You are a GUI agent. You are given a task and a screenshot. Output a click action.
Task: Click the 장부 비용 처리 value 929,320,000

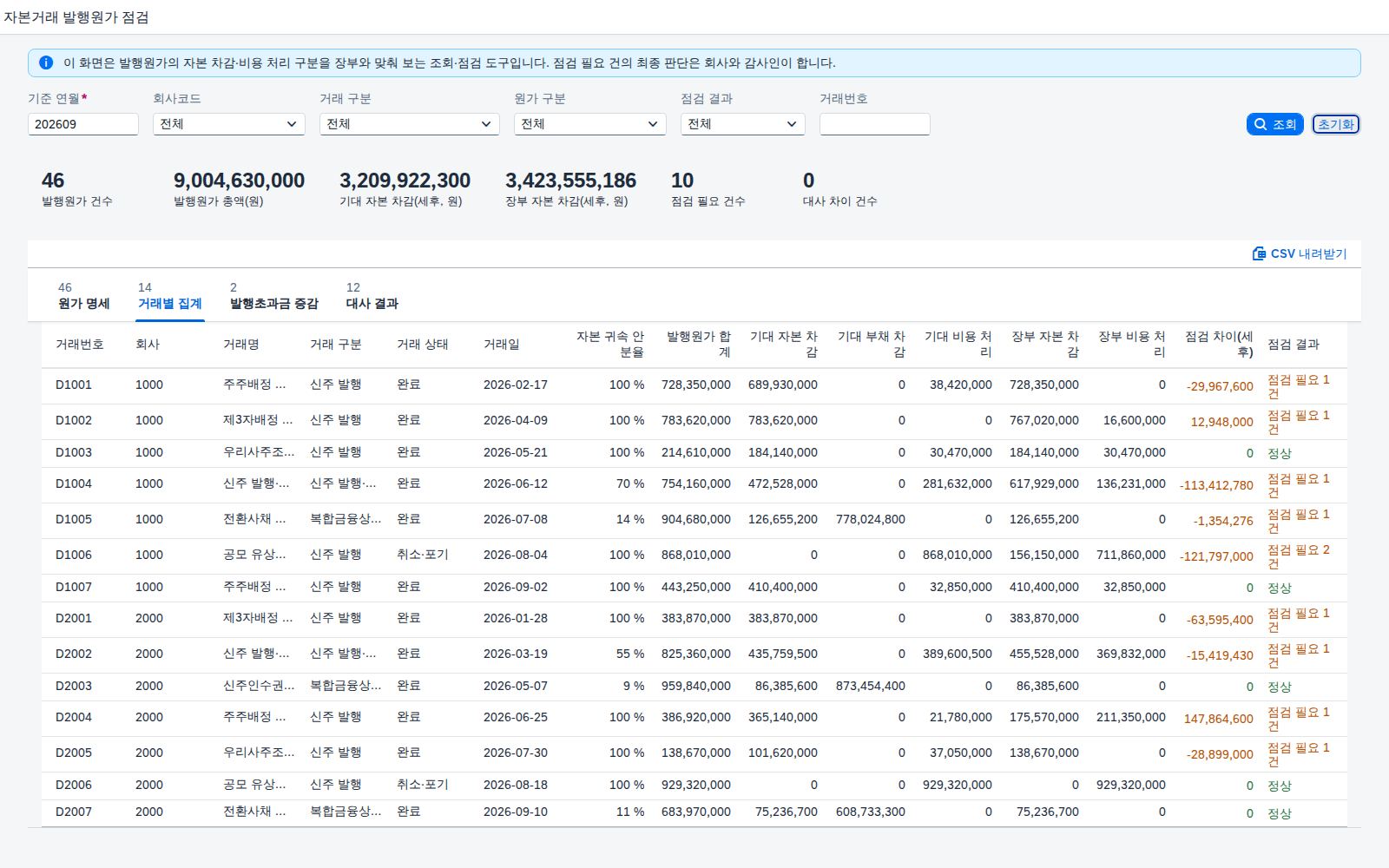(x=1131, y=785)
